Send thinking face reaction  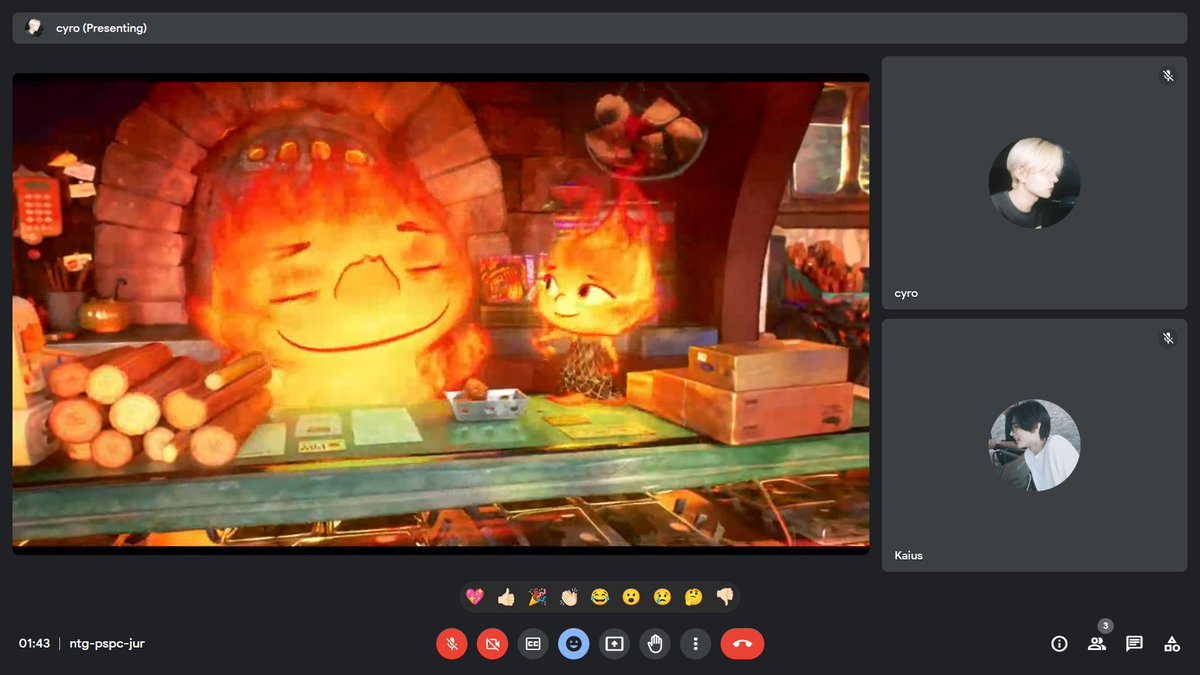tap(693, 597)
